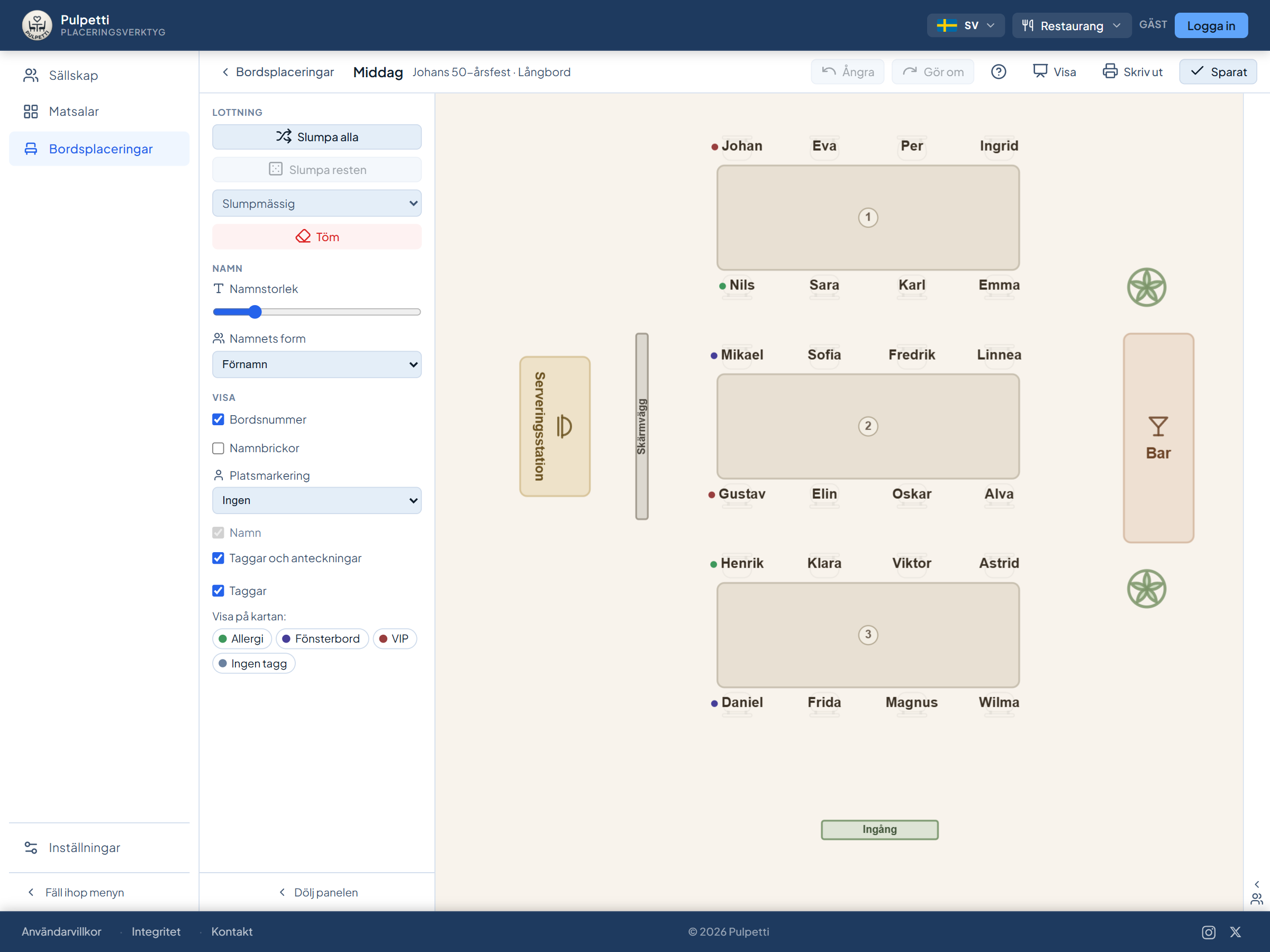Open Instagram icon in footer

(x=1209, y=932)
